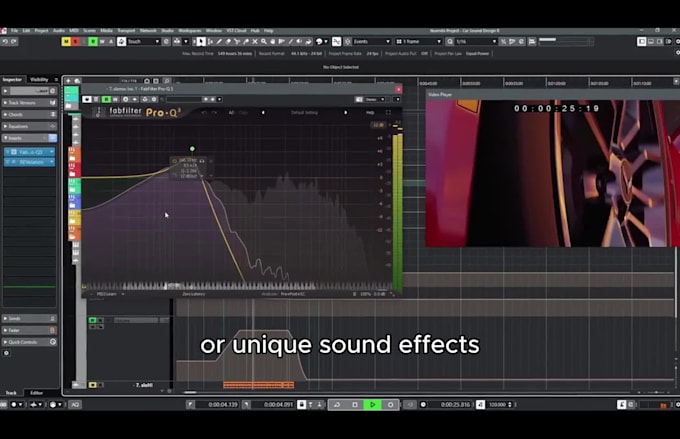
Task: Click the Pro-Q 3 output level meter
Action: coord(397,211)
